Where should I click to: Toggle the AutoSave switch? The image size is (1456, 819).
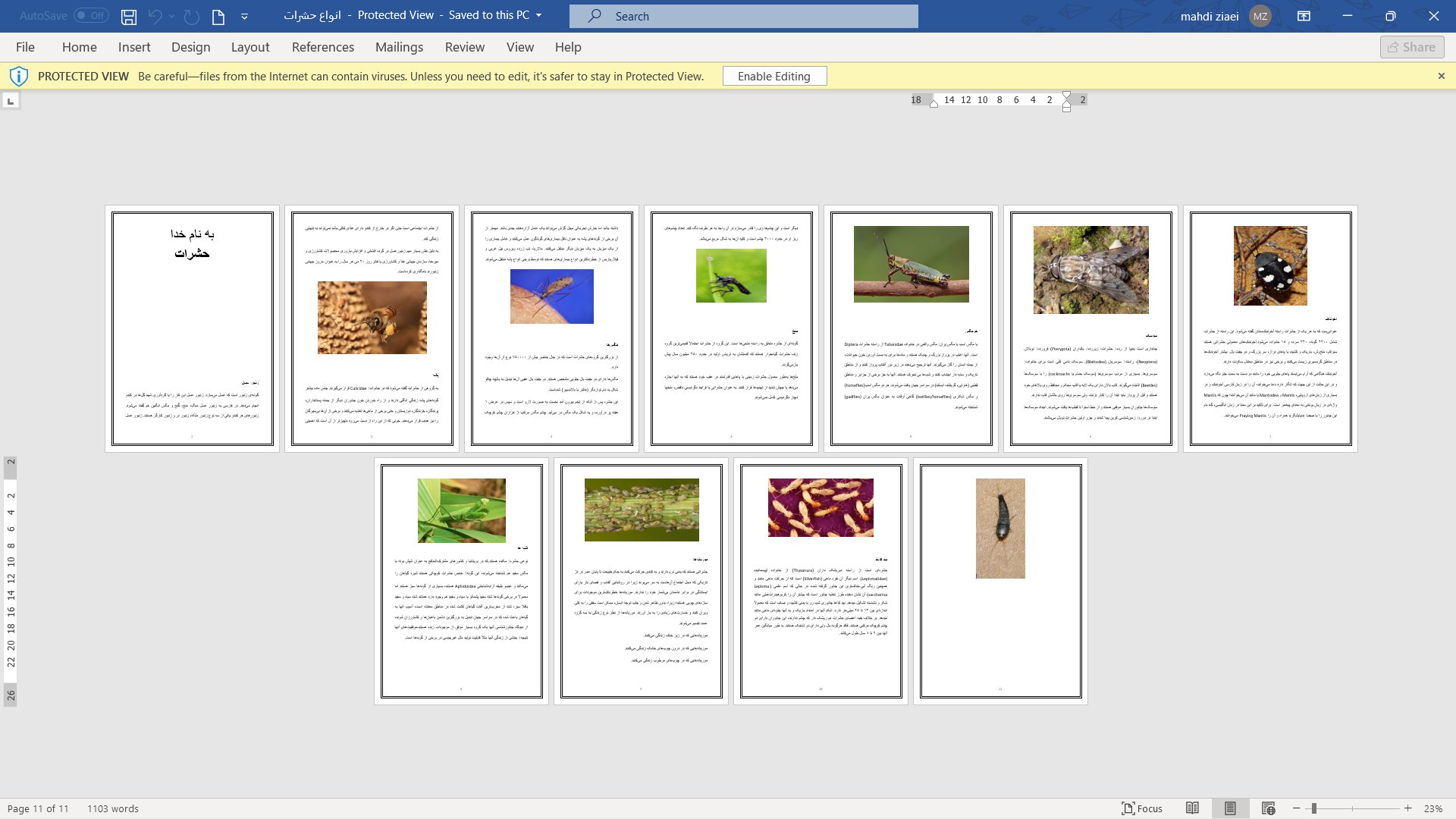(91, 16)
